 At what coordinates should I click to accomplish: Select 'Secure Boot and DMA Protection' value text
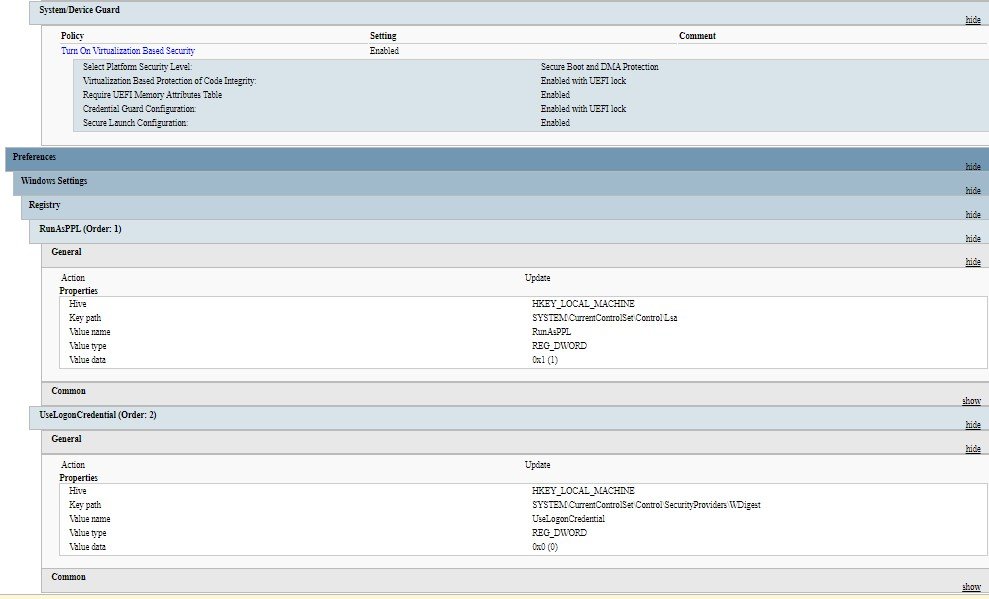pos(599,67)
